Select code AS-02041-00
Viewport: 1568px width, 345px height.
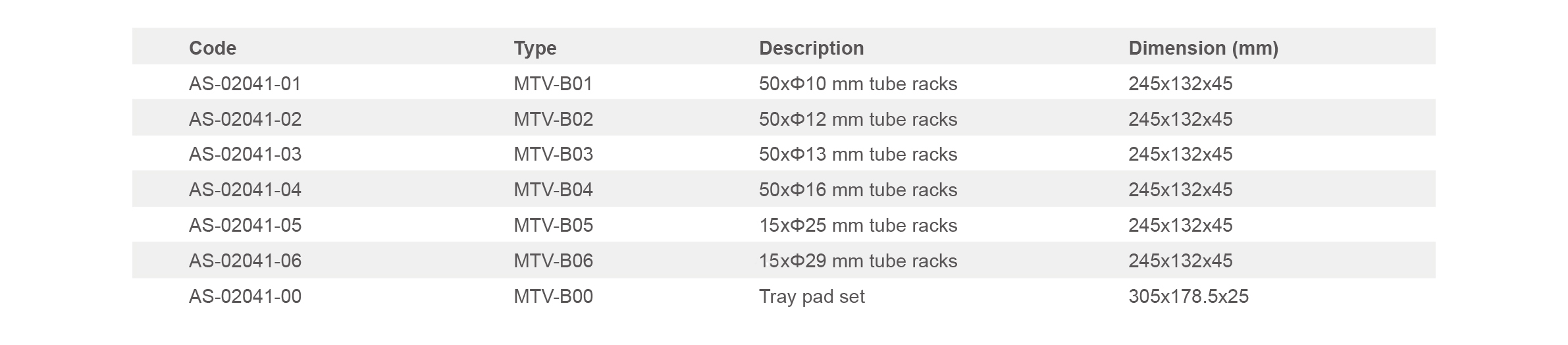coord(245,296)
